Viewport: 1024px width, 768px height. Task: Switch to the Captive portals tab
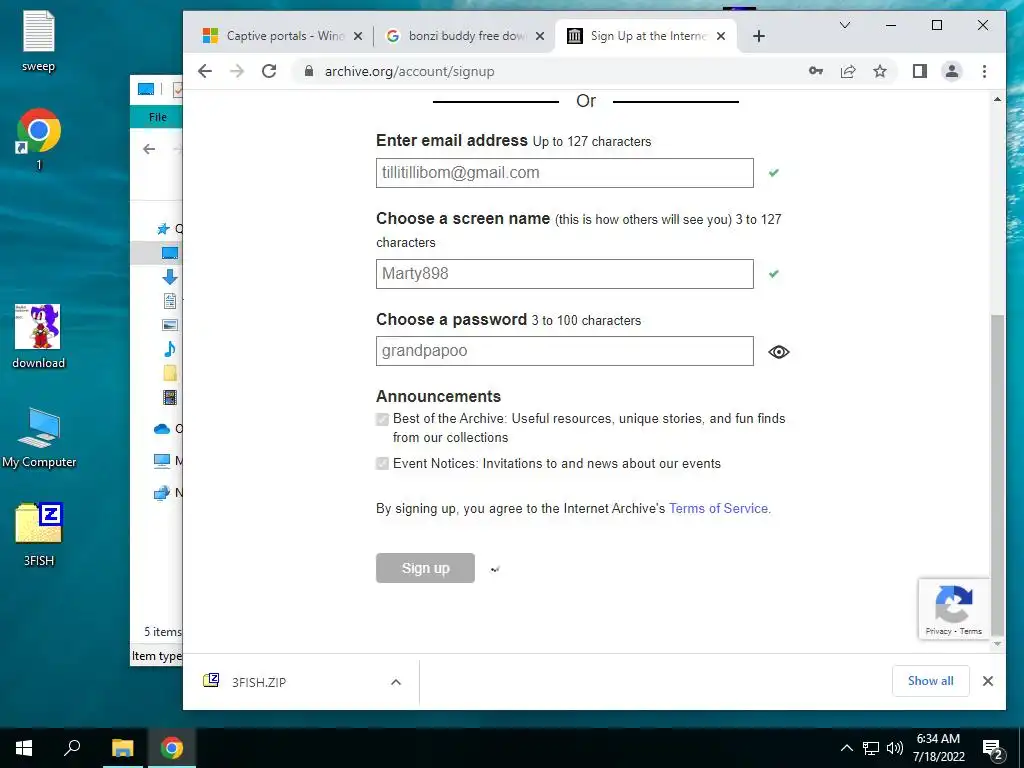(273, 36)
